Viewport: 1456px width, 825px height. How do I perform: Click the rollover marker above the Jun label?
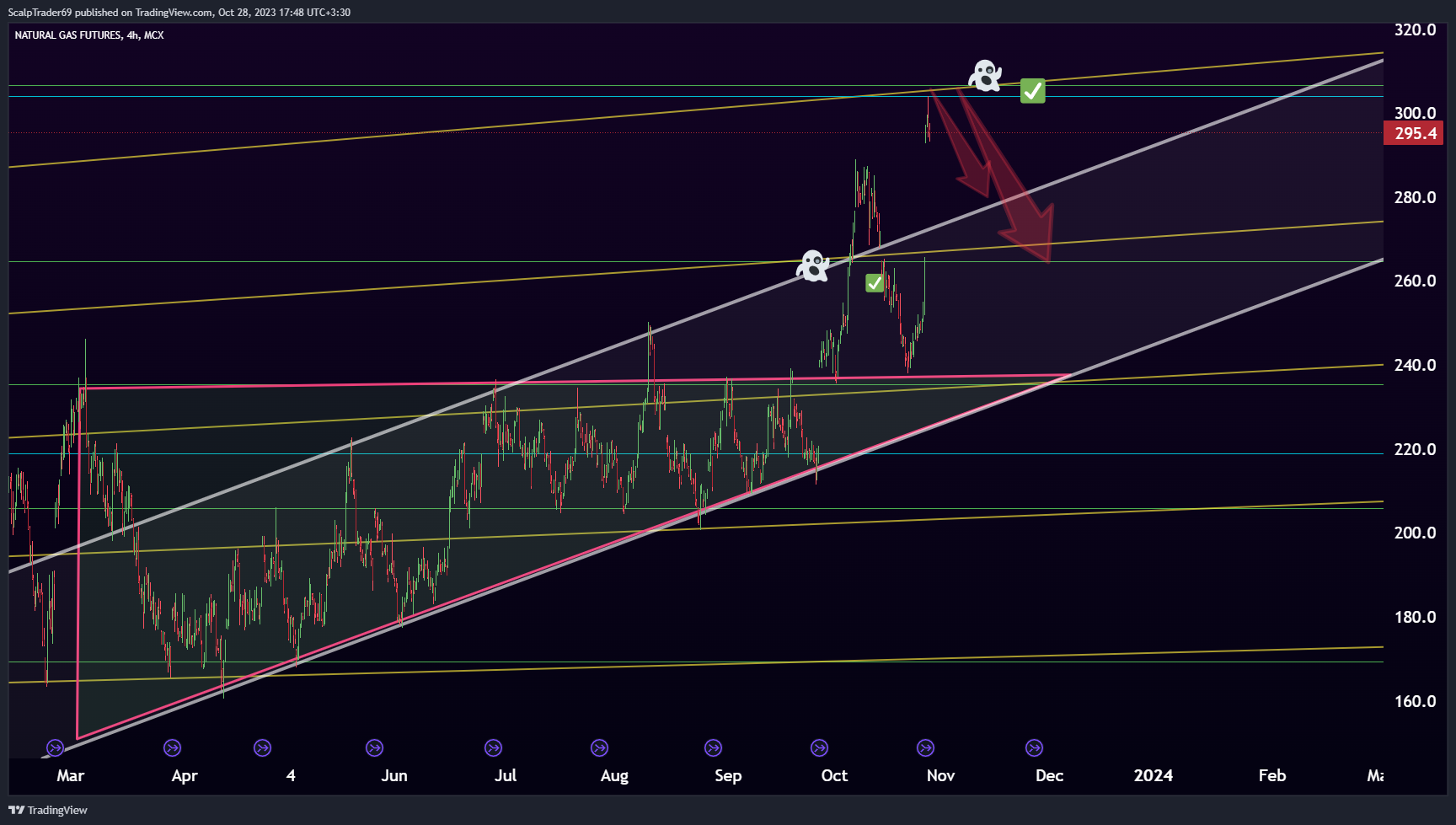pos(374,747)
